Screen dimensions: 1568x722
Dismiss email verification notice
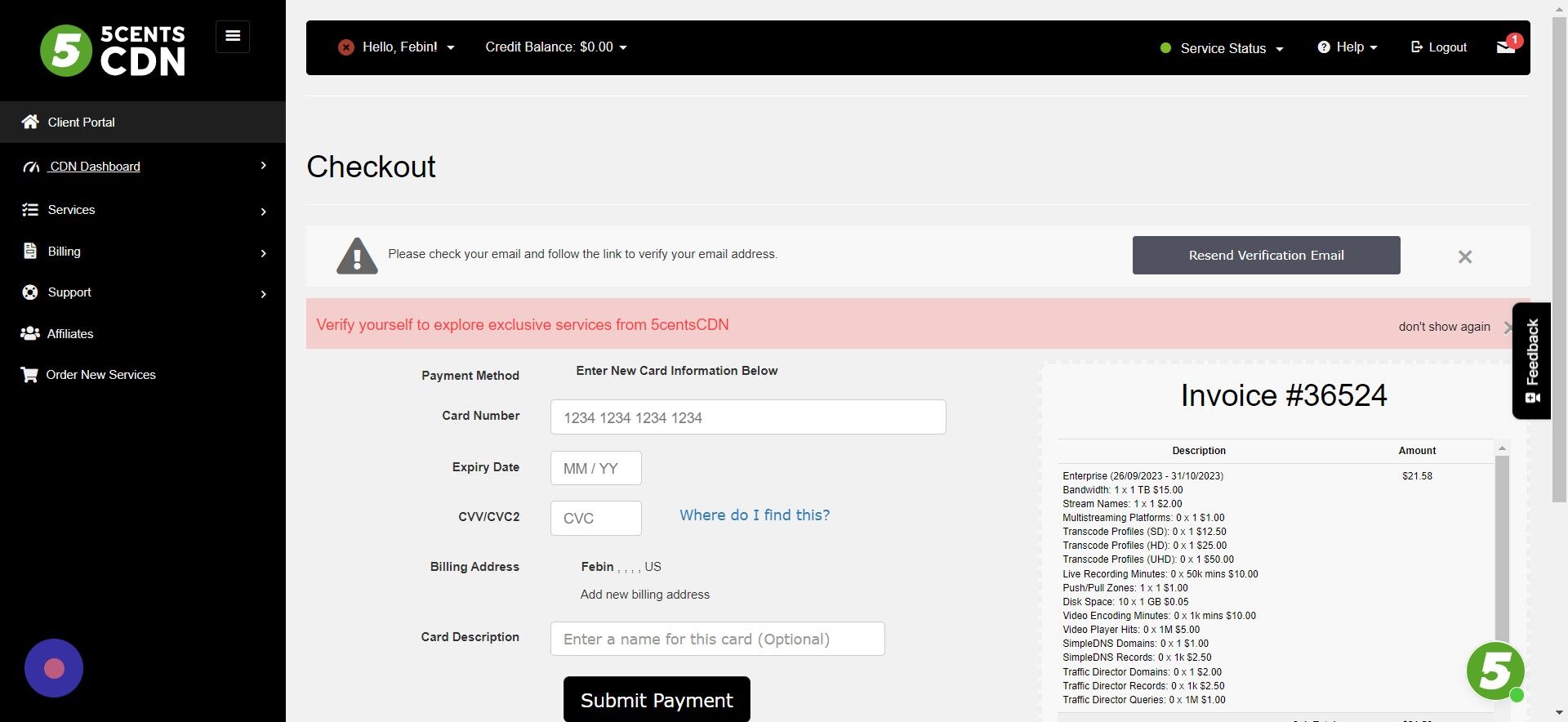pyautogui.click(x=1465, y=256)
